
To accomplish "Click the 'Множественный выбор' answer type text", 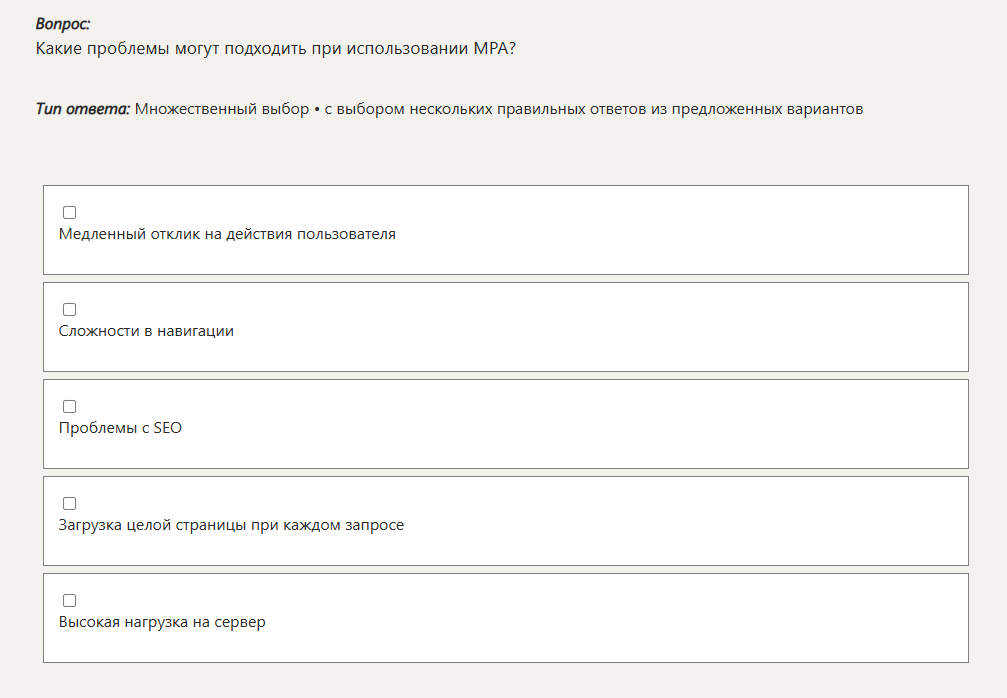I will click(x=222, y=109).
